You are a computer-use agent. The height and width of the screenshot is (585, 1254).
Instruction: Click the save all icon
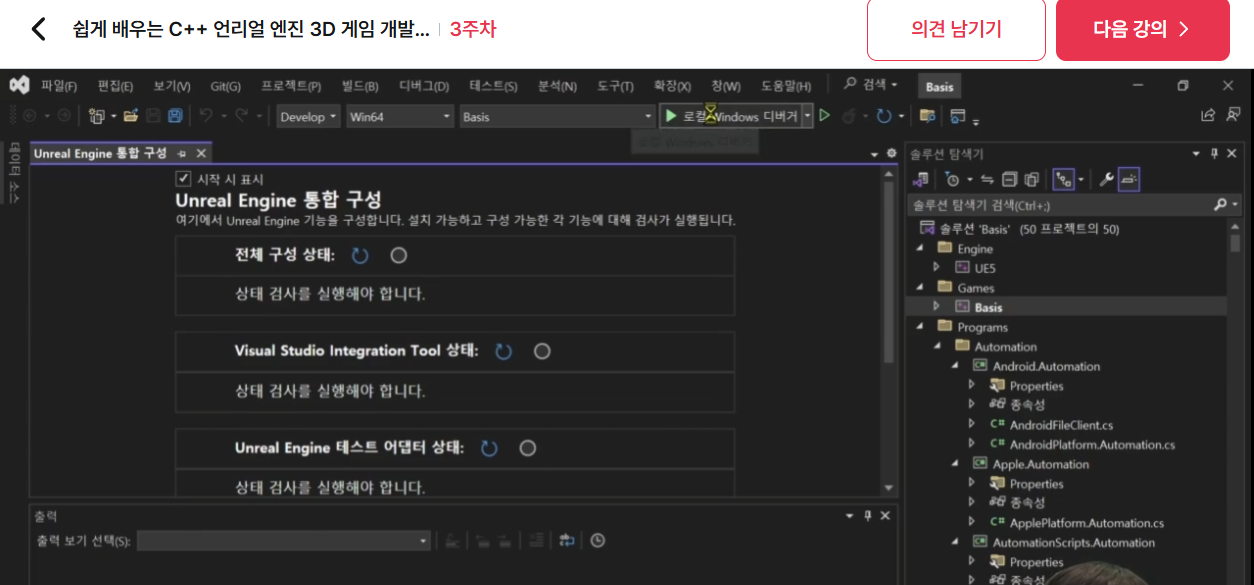(x=175, y=116)
